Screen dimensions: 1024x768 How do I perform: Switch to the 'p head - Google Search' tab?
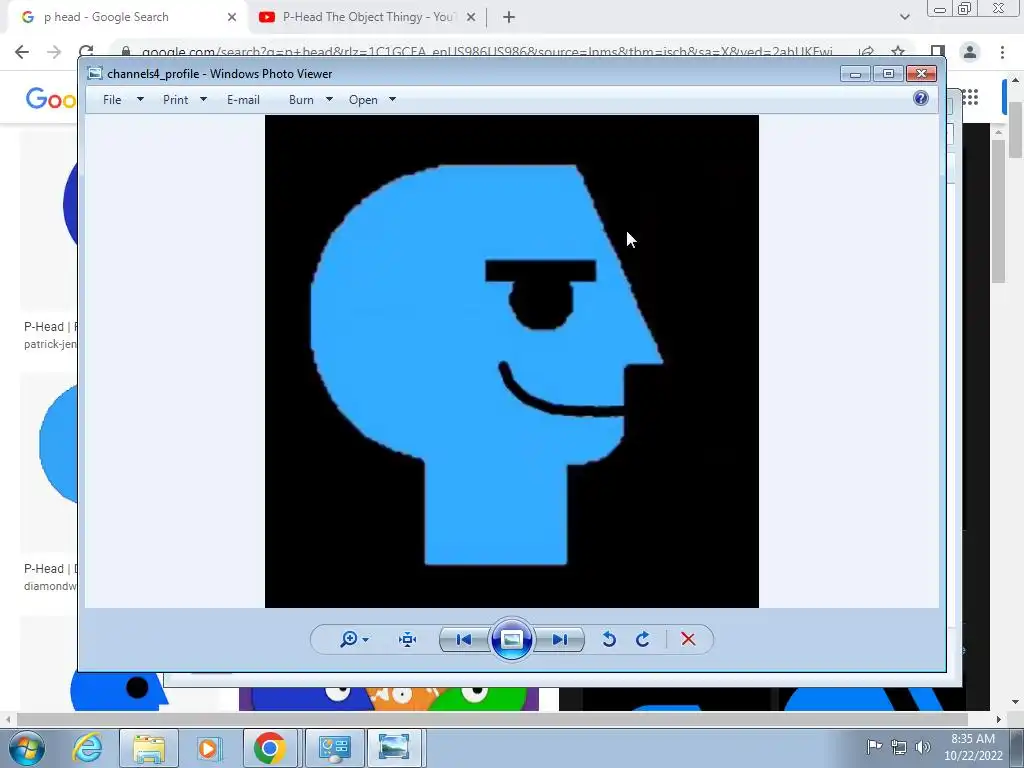pos(127,17)
